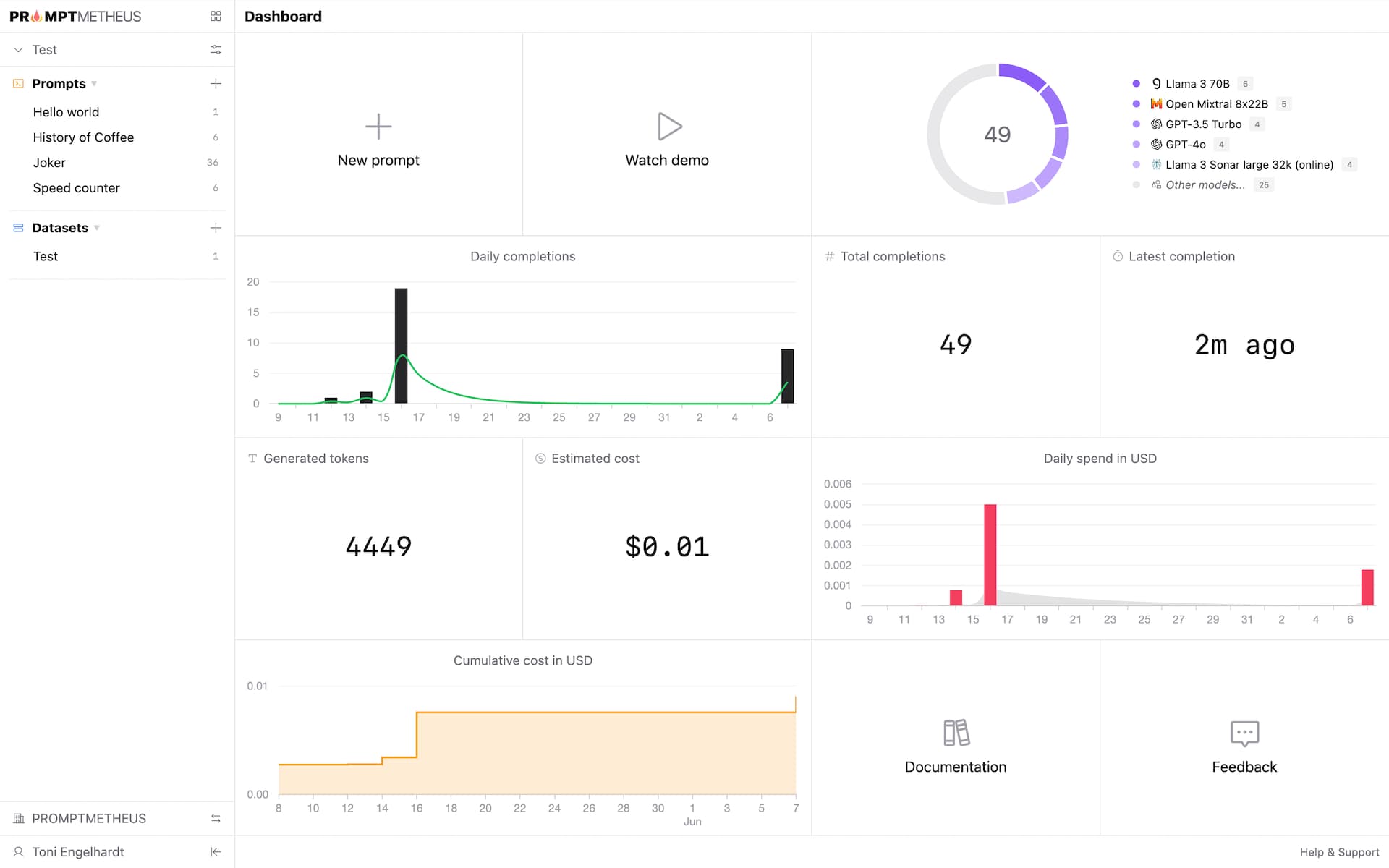
Task: Expand the Prompts section dropdown
Action: point(94,83)
